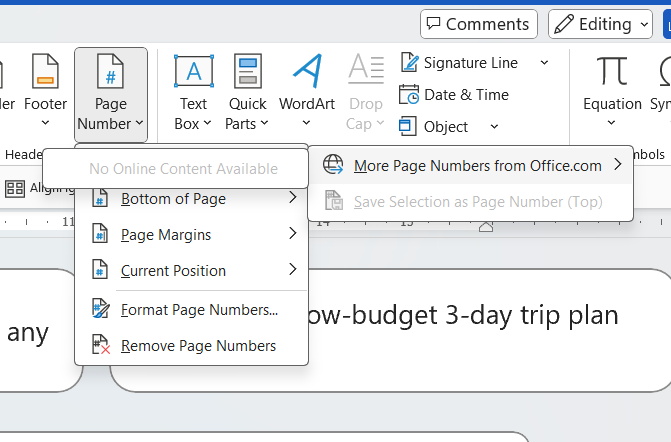Click the Current Position menu icon
This screenshot has height=442, width=671.
tap(100, 270)
